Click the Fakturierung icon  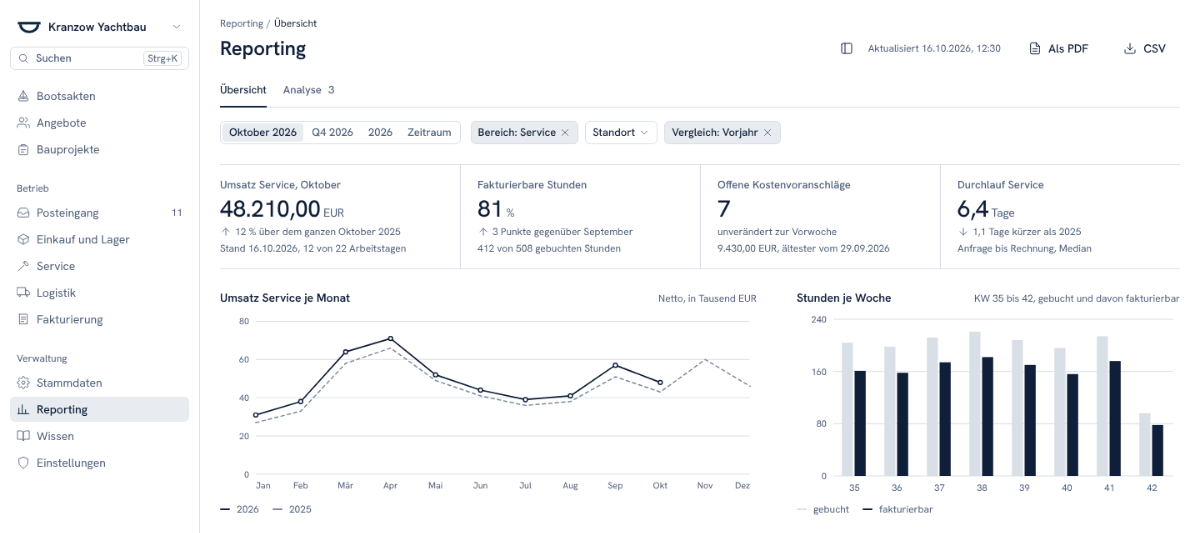tap(24, 320)
